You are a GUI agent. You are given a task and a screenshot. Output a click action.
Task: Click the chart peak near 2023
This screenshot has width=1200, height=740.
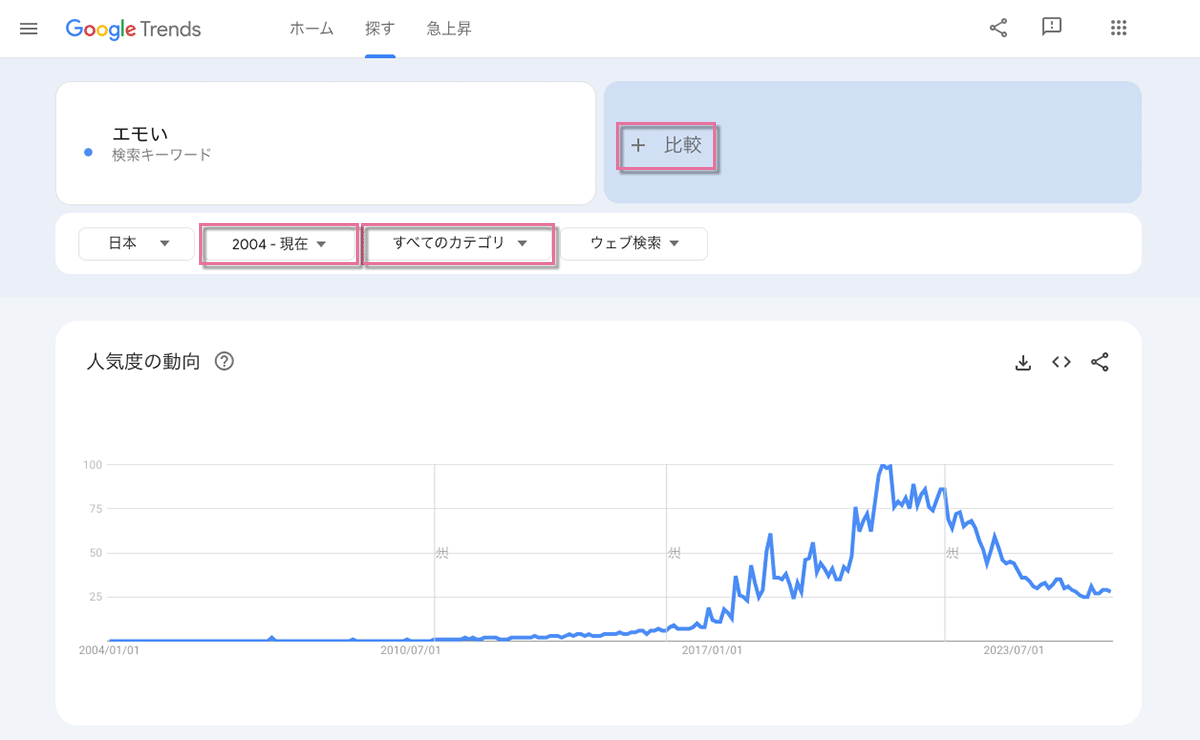(x=881, y=466)
